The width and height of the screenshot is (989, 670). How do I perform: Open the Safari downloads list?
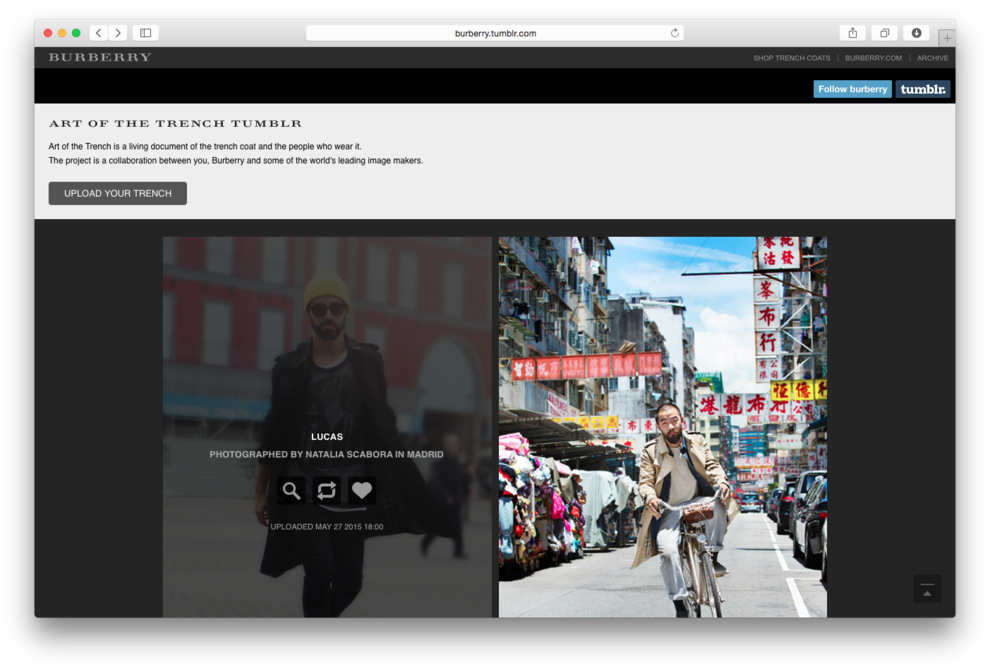[916, 33]
